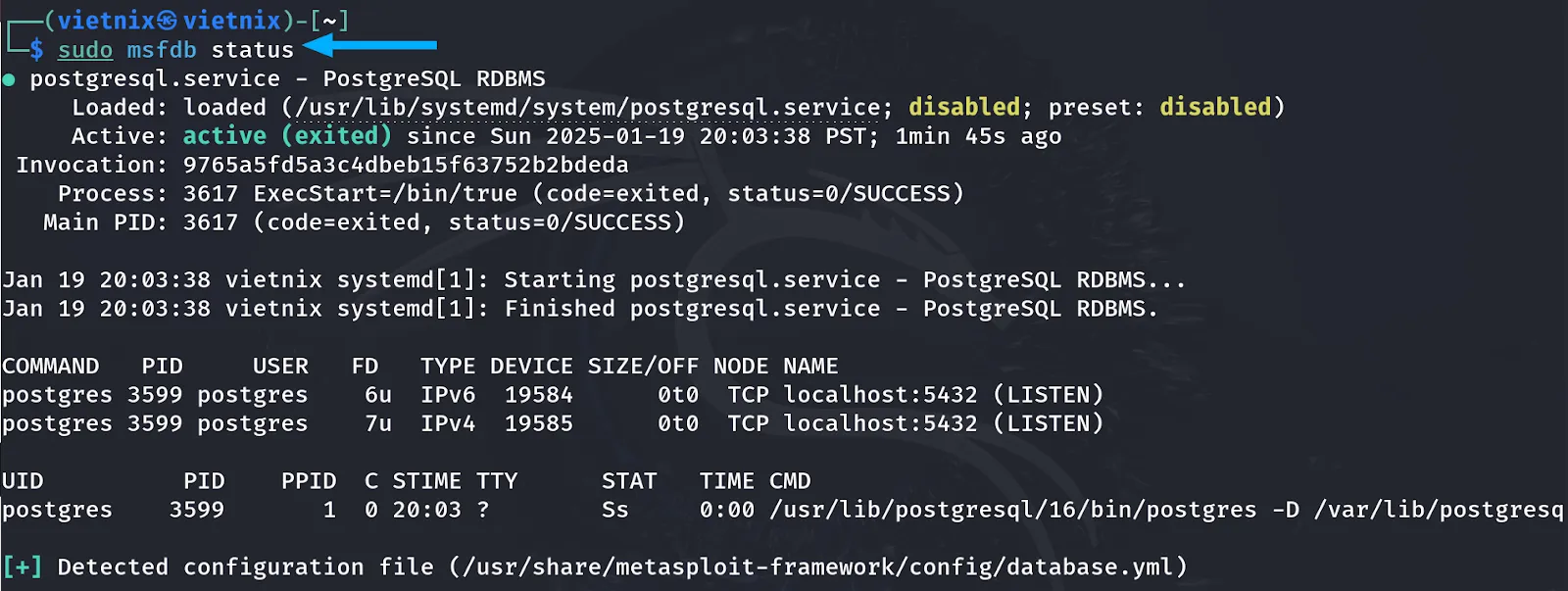Viewport: 1568px width, 591px height.
Task: Select the underlined sudo word
Action: coord(85,50)
